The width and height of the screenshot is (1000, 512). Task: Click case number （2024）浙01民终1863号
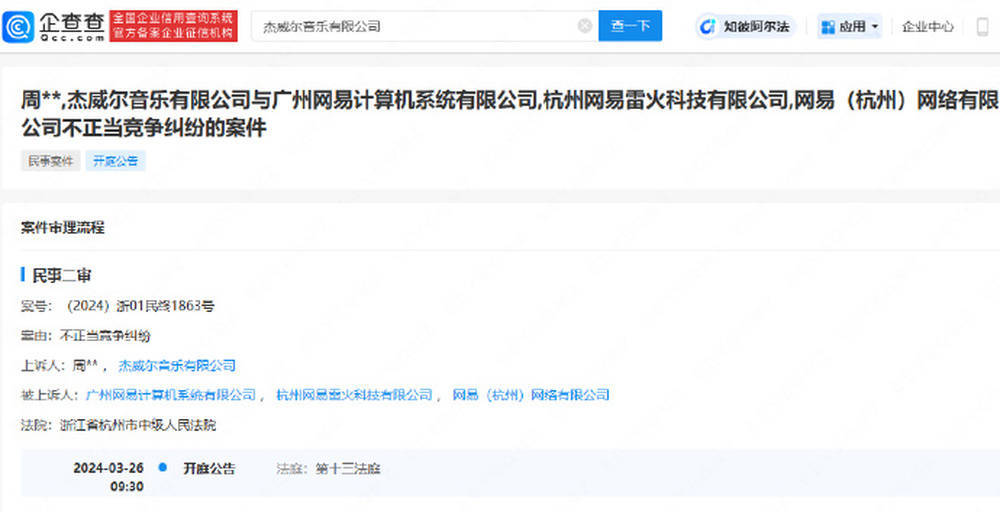[140, 306]
